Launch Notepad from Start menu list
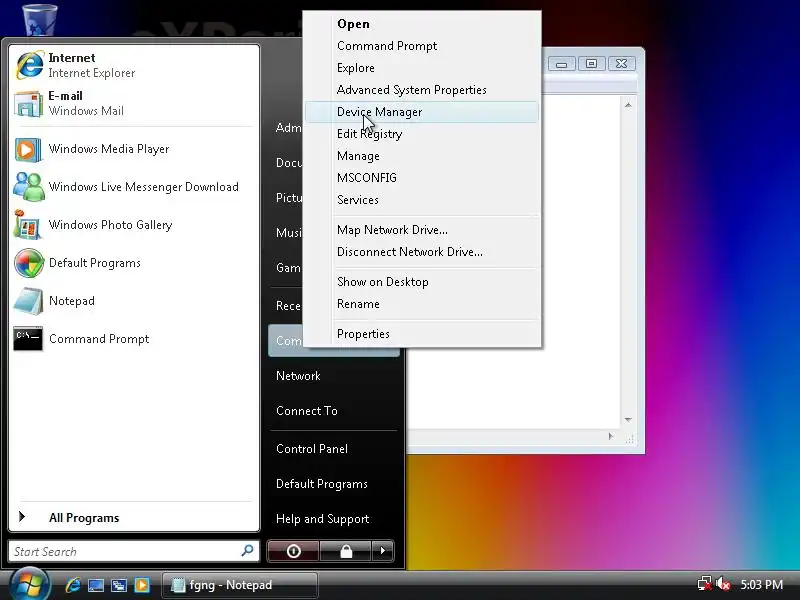Screen dimensions: 800x600 [134, 301]
